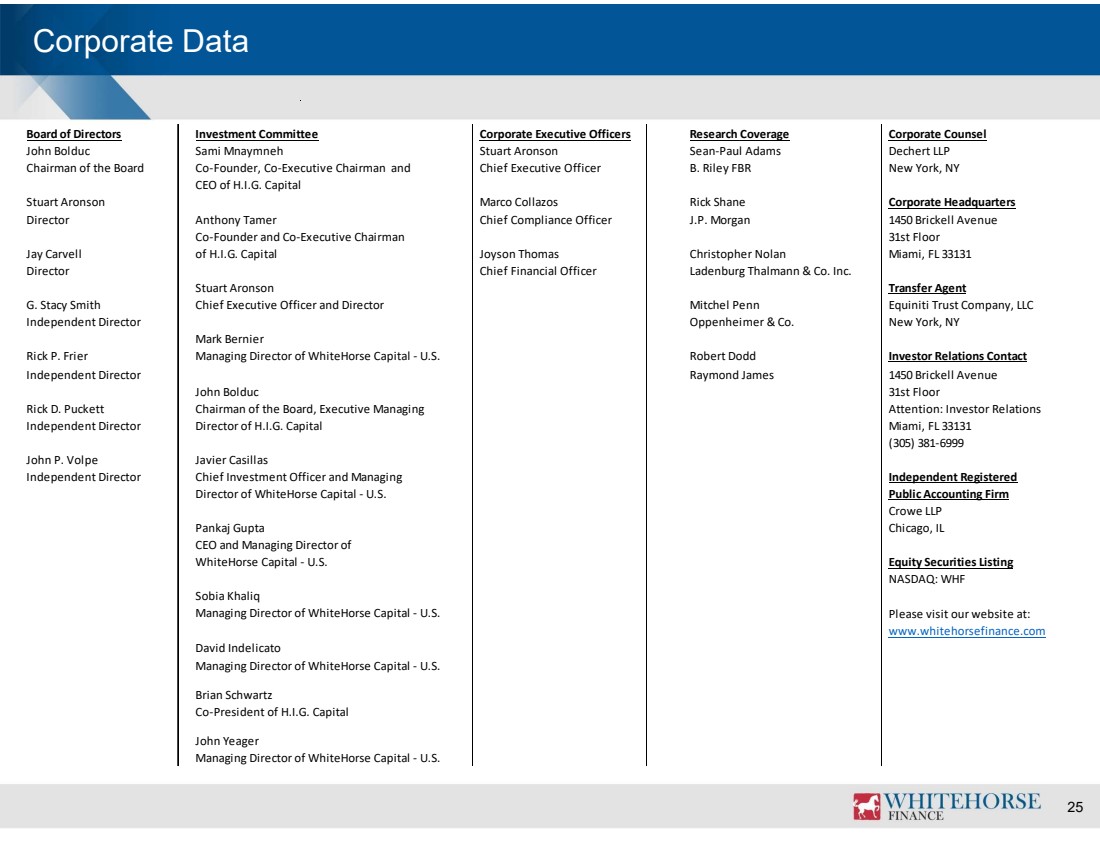1100x849 pixels.
Task: Click 'Chief Executive Officer and Director' text
Action: (x=289, y=305)
